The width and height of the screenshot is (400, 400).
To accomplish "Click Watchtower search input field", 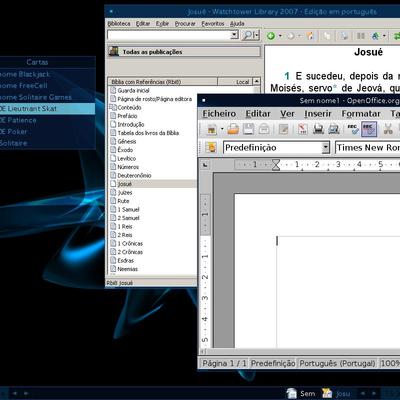I will tap(169, 35).
